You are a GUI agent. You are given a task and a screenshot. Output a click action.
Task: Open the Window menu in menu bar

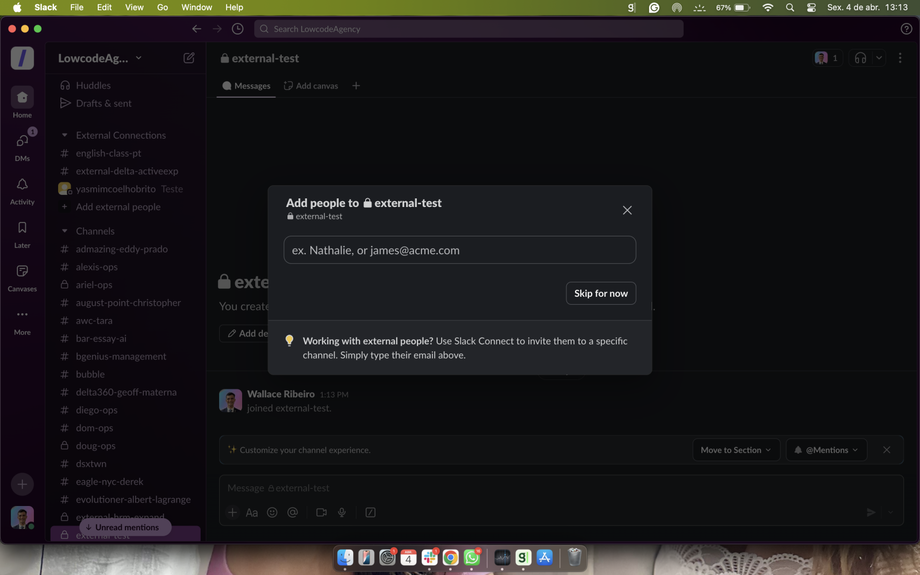coord(196,7)
